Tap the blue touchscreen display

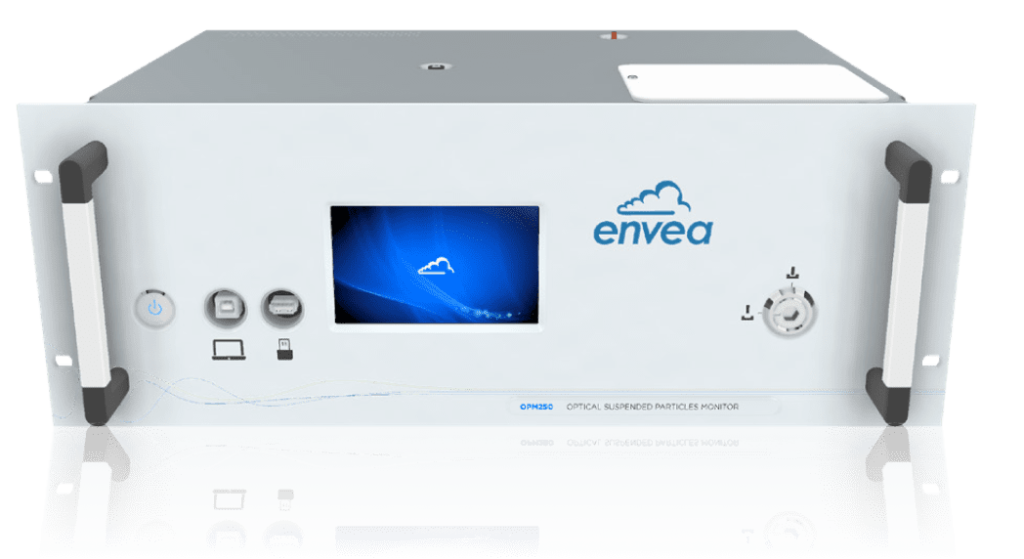coord(436,268)
